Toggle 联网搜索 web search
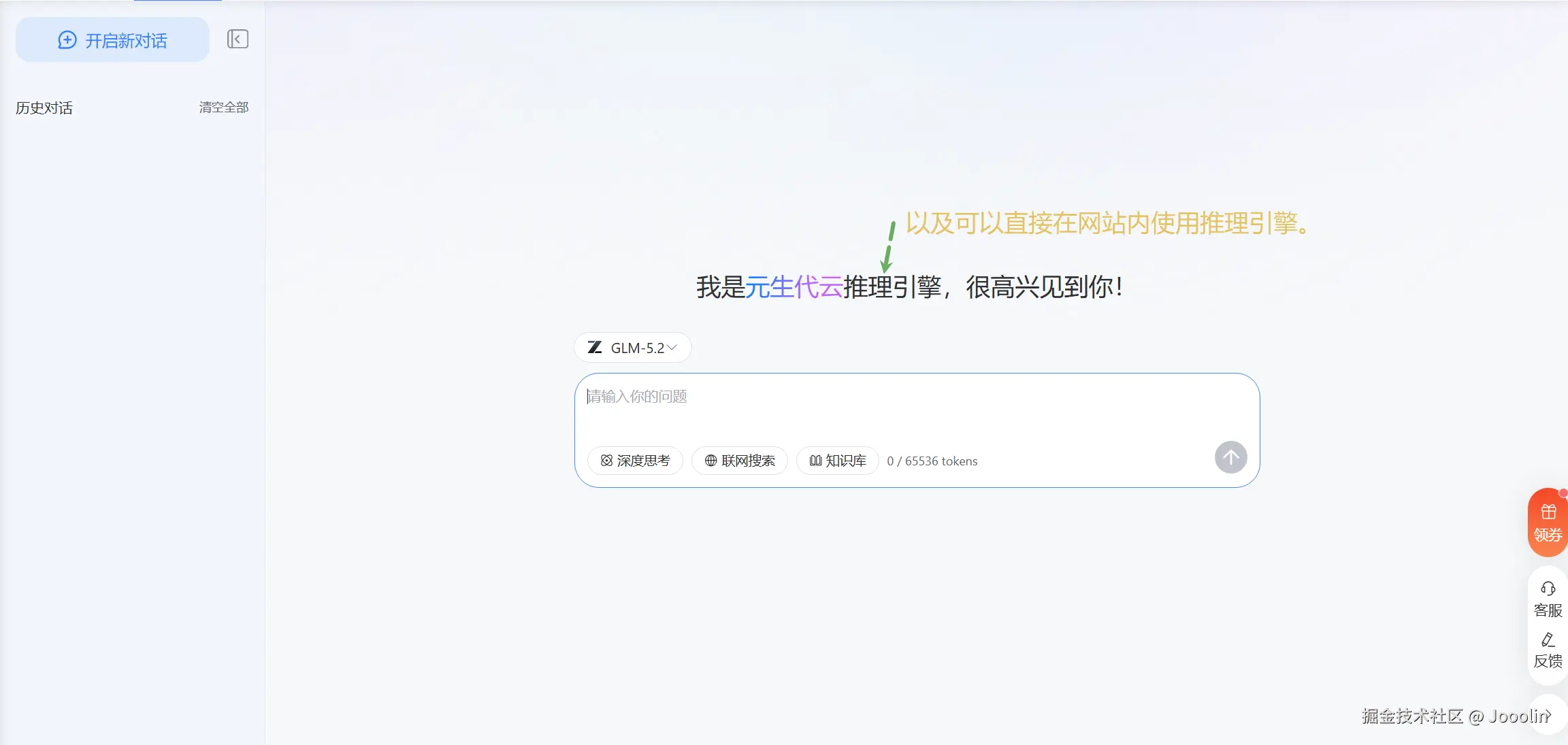 pos(740,461)
